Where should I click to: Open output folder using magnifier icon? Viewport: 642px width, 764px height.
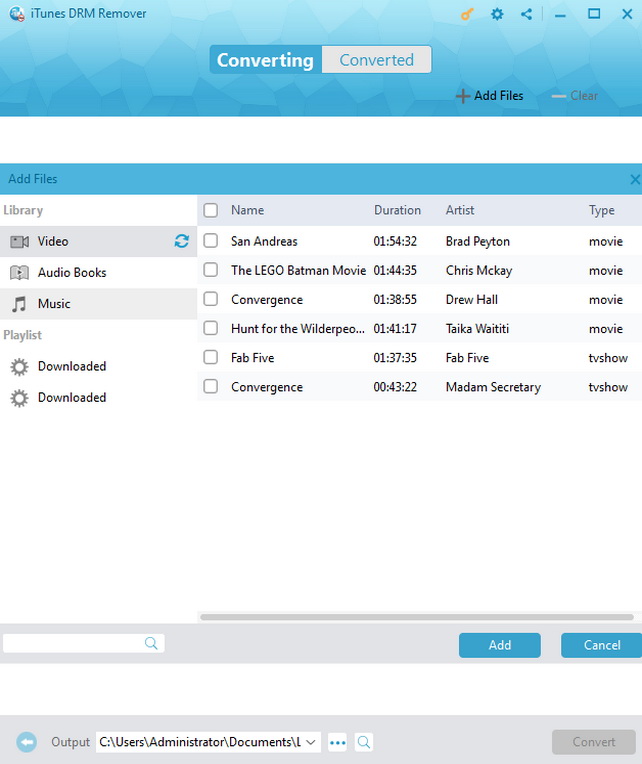tap(364, 742)
